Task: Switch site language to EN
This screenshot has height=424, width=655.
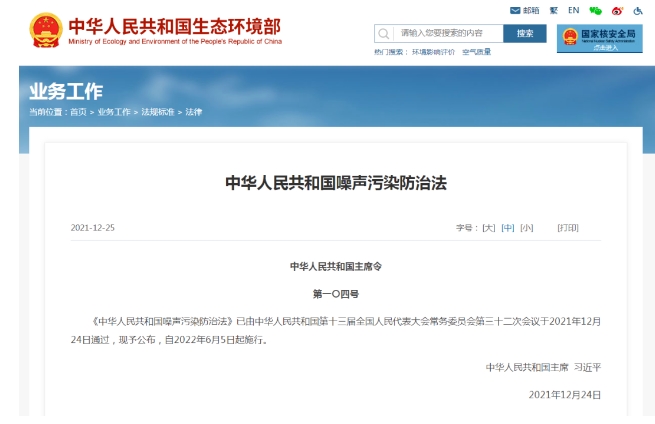Action: (574, 10)
